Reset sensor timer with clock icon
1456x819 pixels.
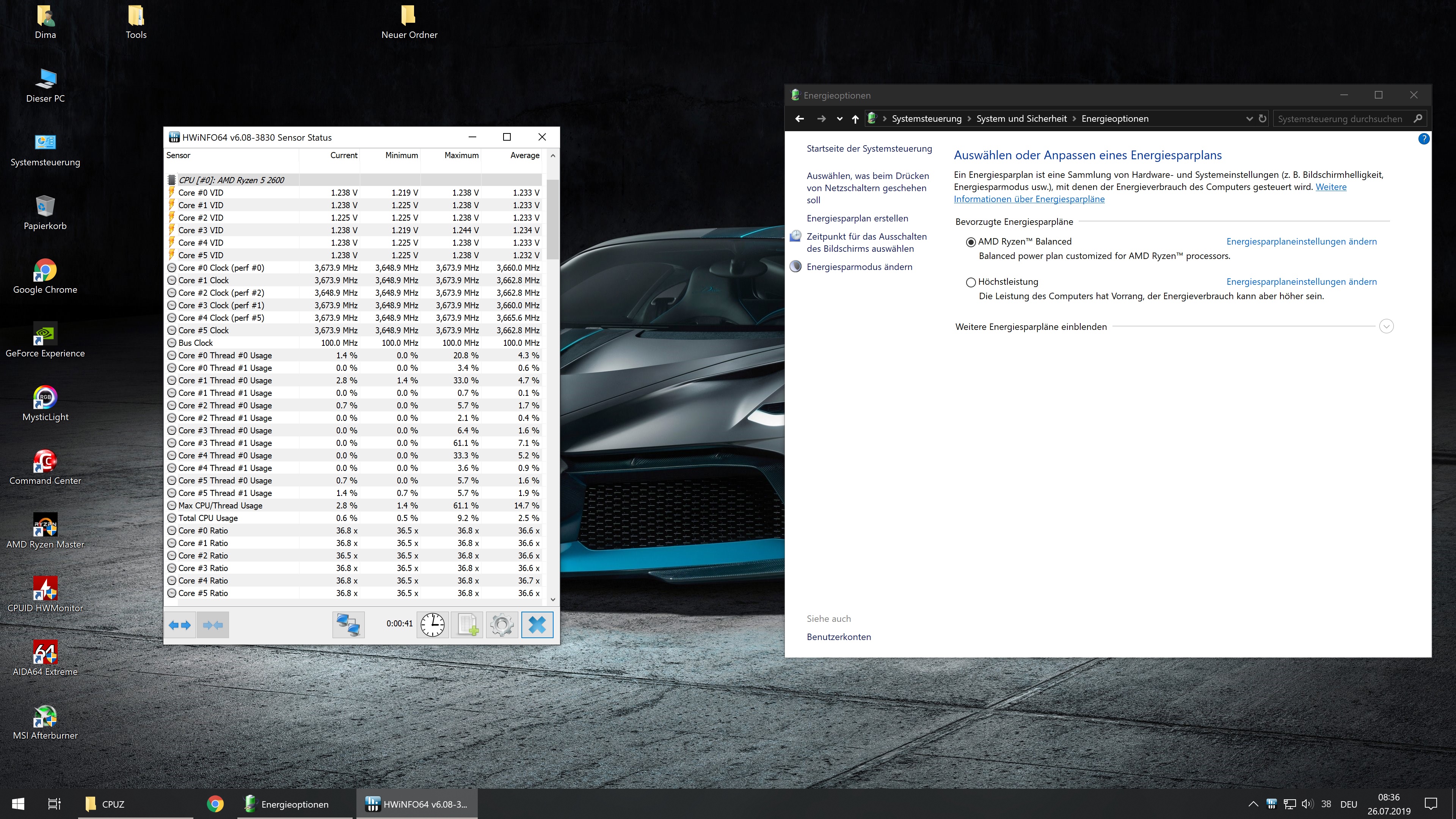(432, 624)
